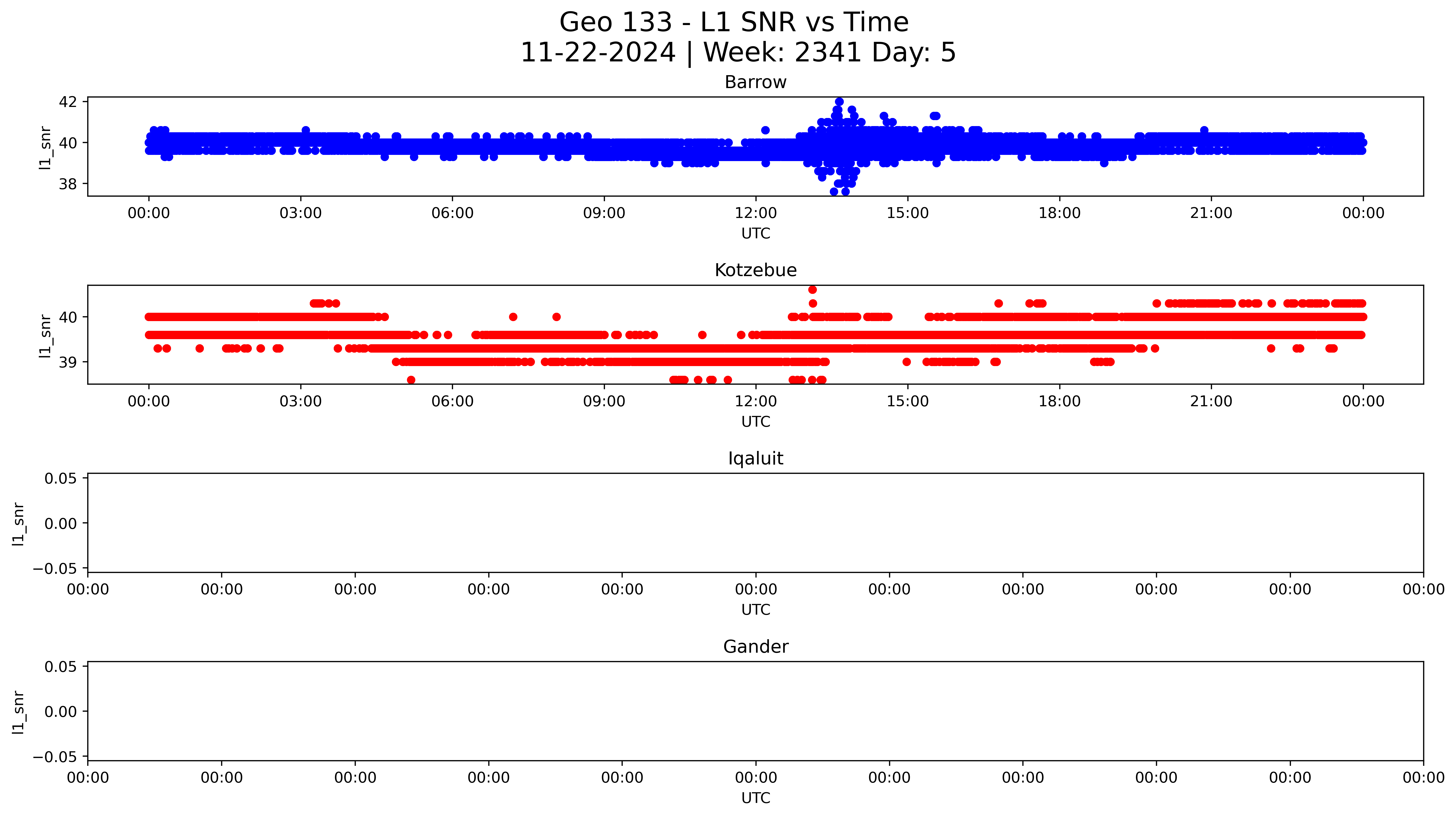Screen dimensions: 1456x817
Task: Click the highest blue point near 42 in Barrow
Action: point(839,102)
